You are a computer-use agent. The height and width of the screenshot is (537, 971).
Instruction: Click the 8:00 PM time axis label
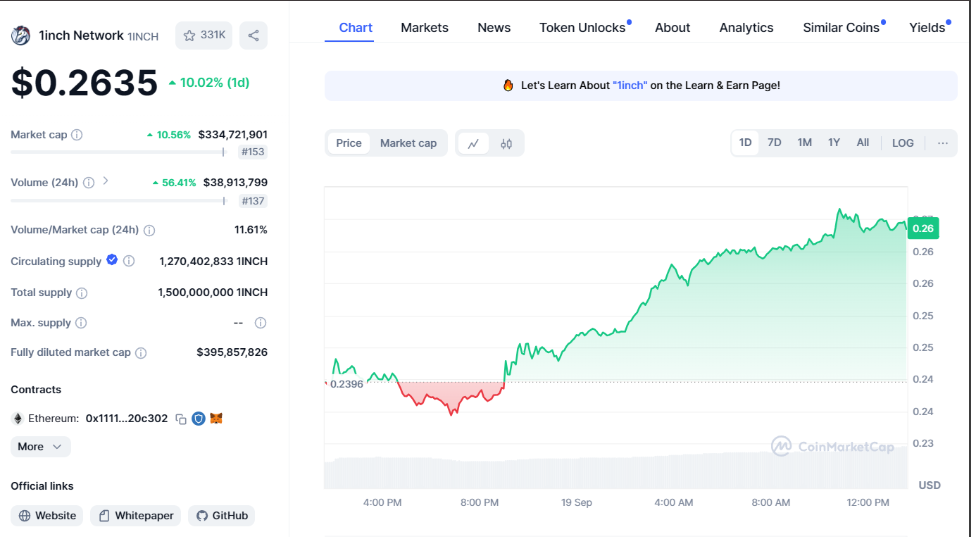click(x=479, y=502)
